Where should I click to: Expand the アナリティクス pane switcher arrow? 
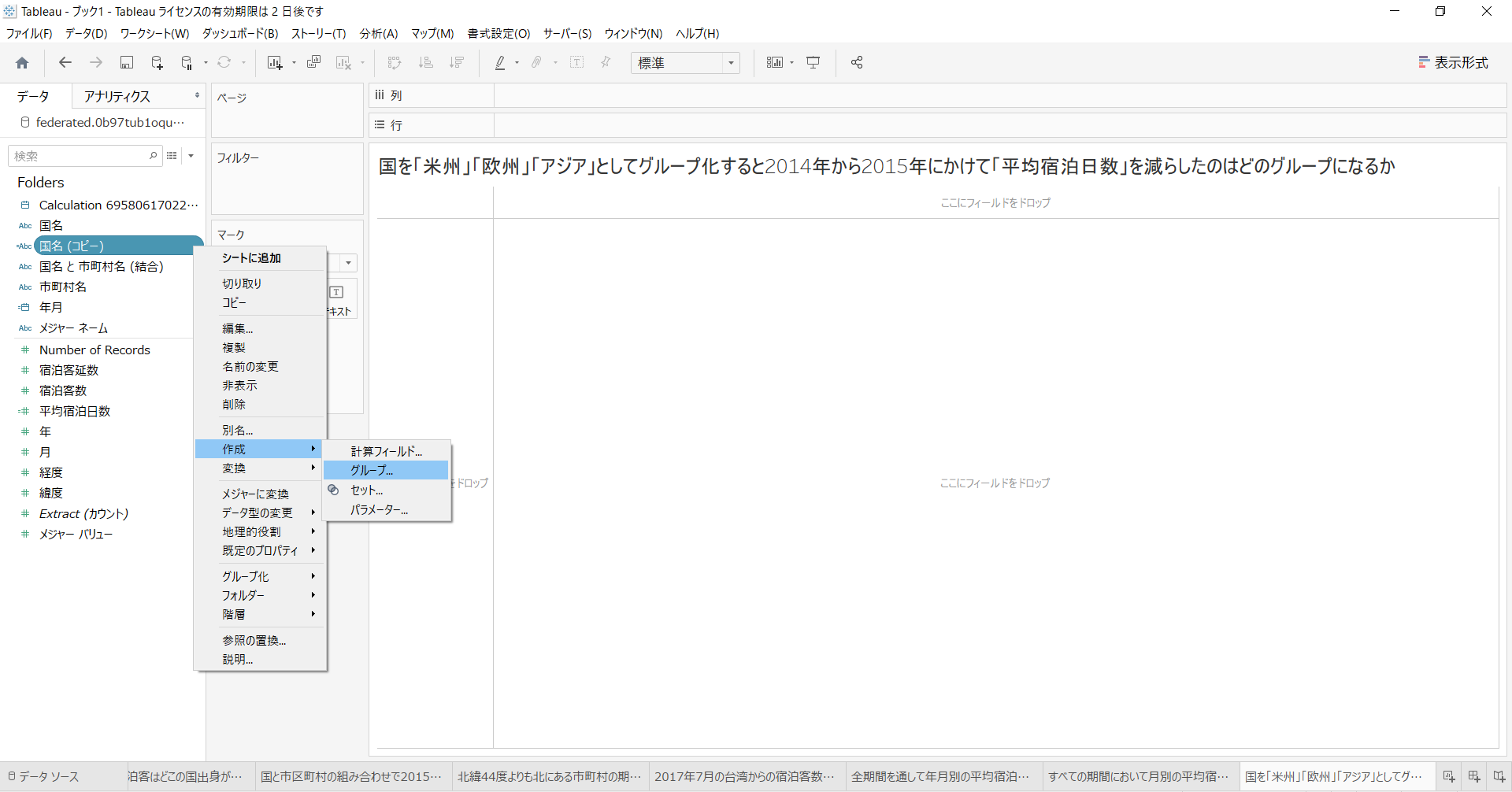pyautogui.click(x=197, y=96)
